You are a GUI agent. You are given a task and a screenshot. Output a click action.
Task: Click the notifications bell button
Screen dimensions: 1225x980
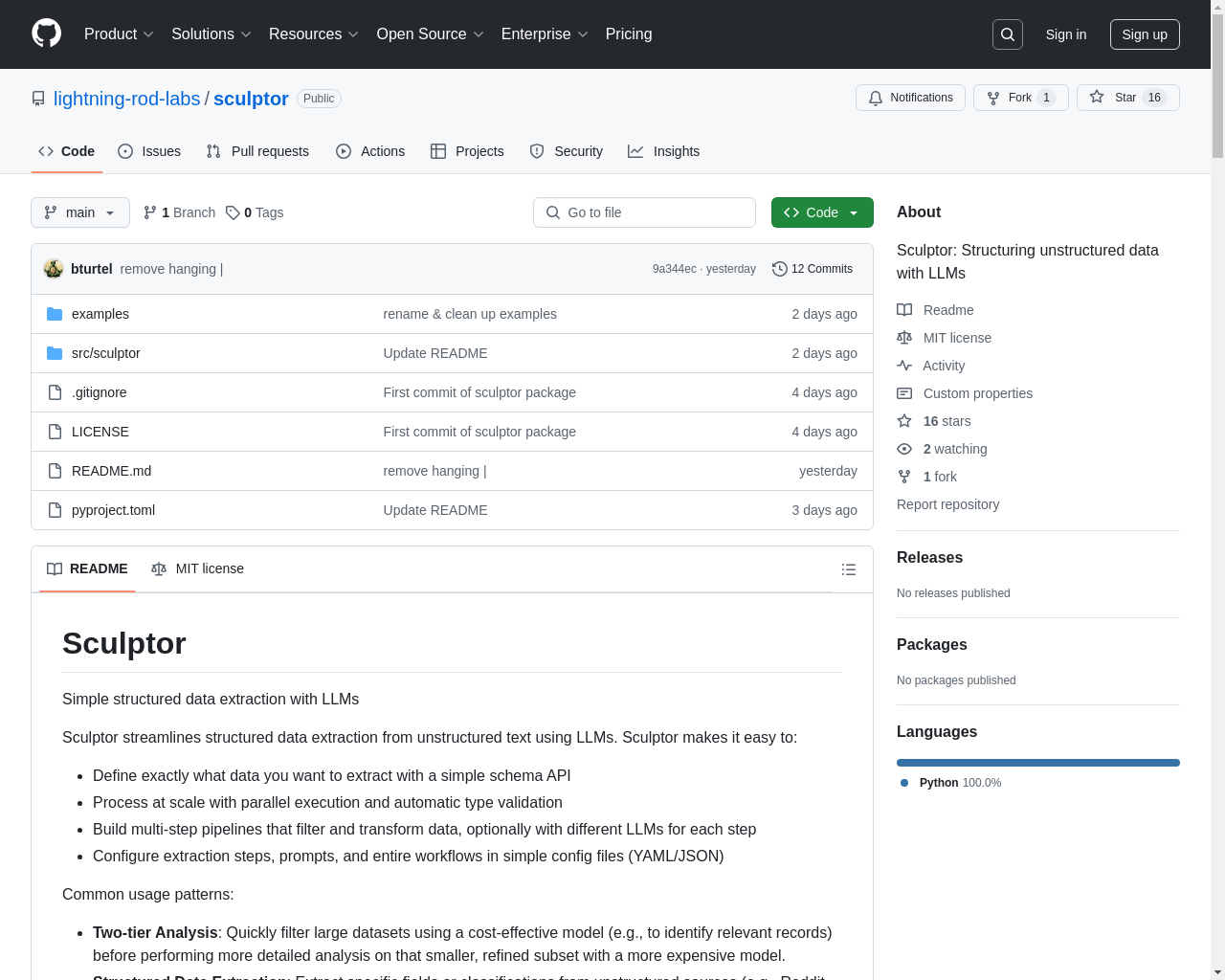coord(910,98)
